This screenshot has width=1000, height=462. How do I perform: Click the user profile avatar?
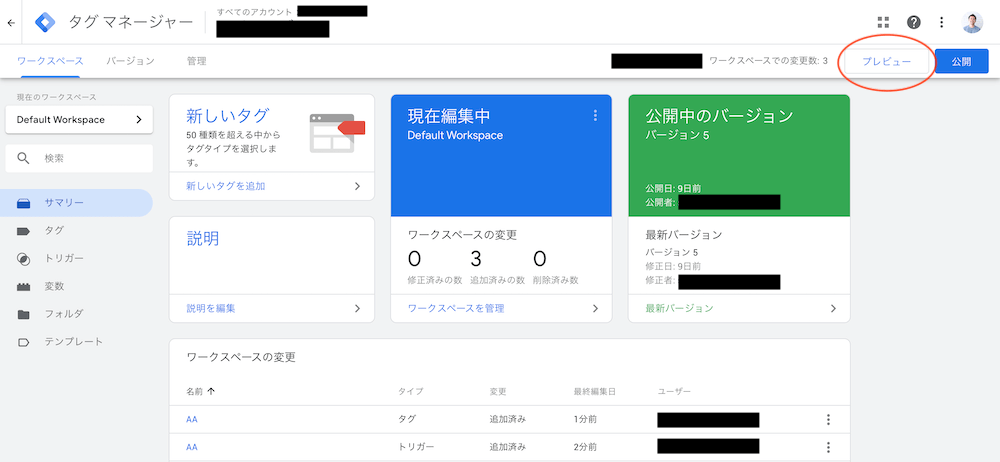point(972,22)
